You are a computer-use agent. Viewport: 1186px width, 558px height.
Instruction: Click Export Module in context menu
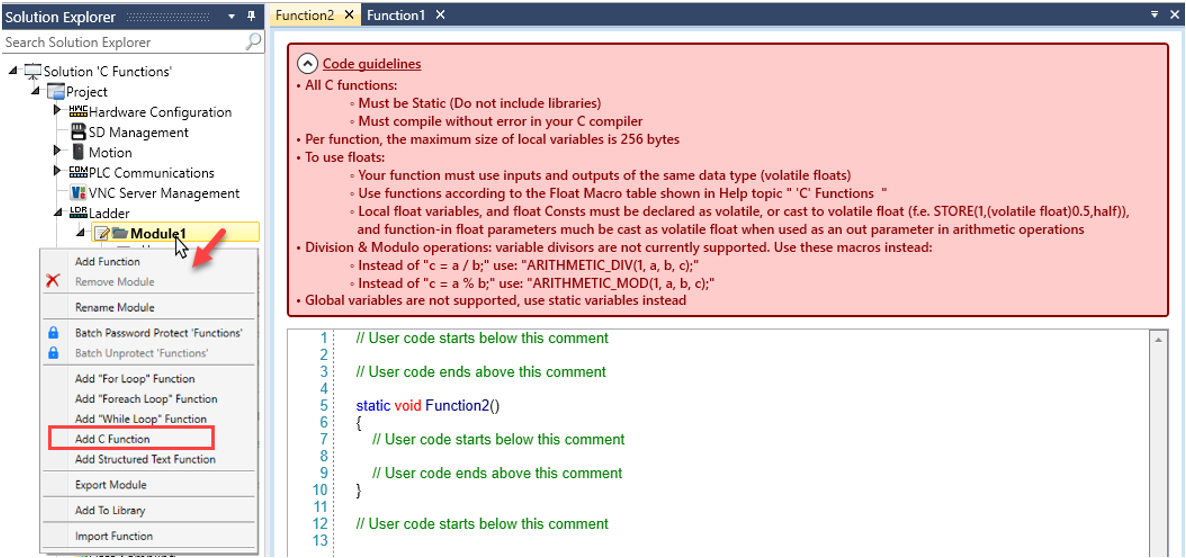pos(110,485)
